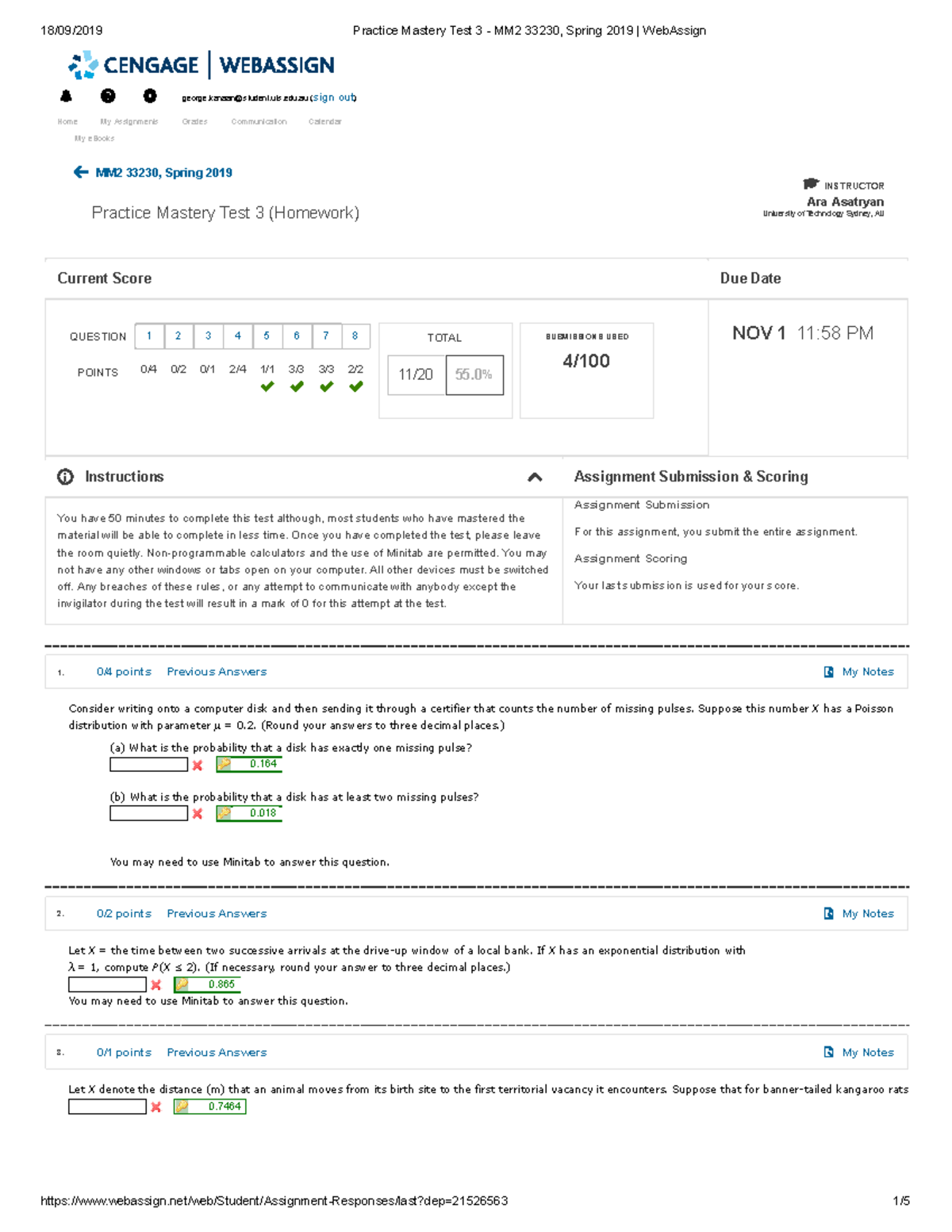The width and height of the screenshot is (952, 1232).
Task: Select the question 4 score tab
Action: (x=237, y=336)
